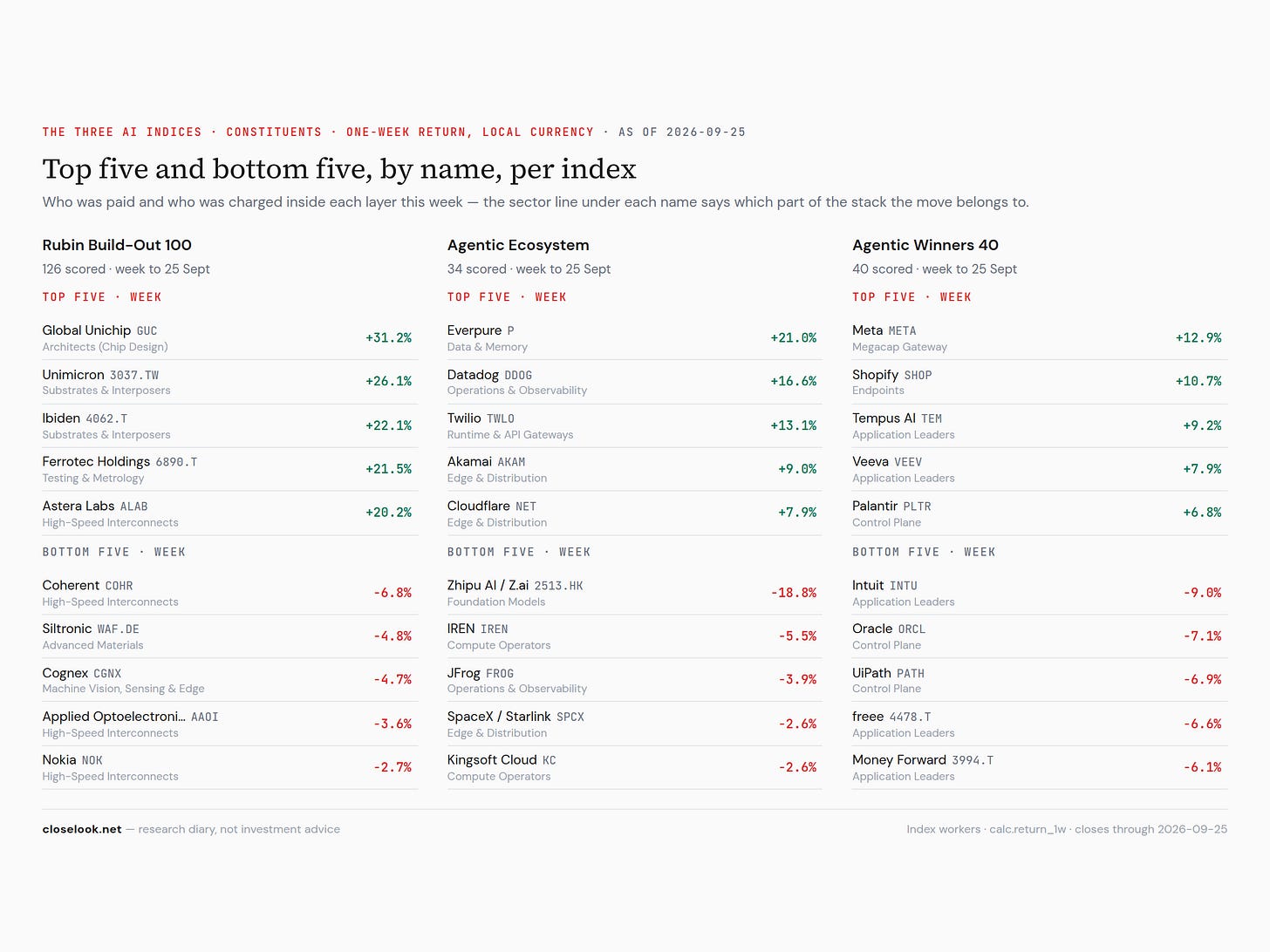Select the "WAF.DE" ticker symbol
The height and width of the screenshot is (952, 1270).
pyautogui.click(x=119, y=629)
